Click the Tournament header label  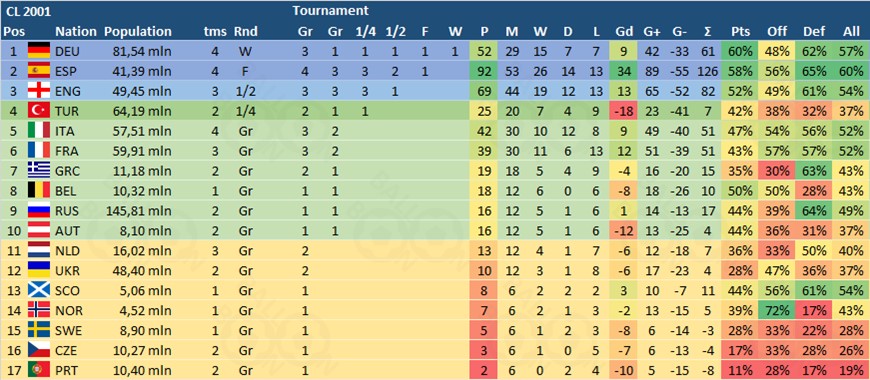pos(331,11)
